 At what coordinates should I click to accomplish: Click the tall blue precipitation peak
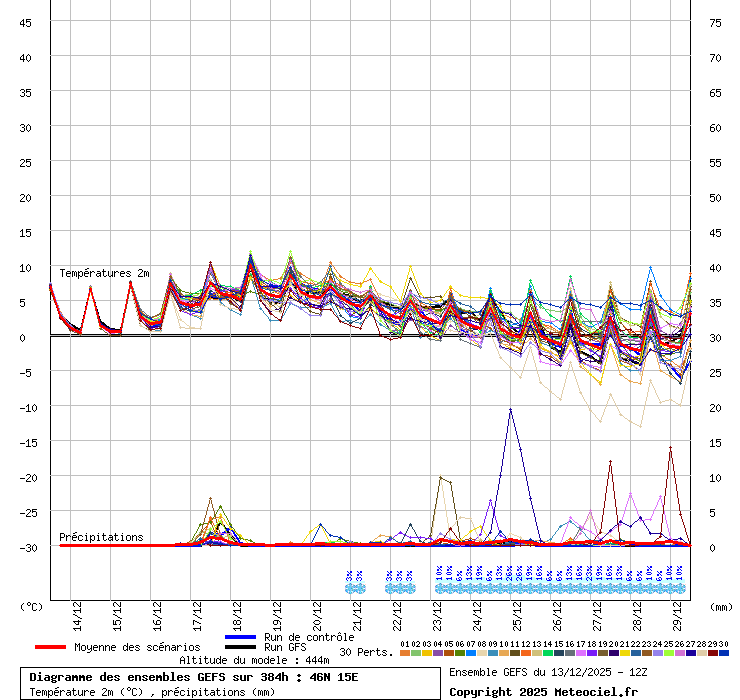[x=510, y=410]
